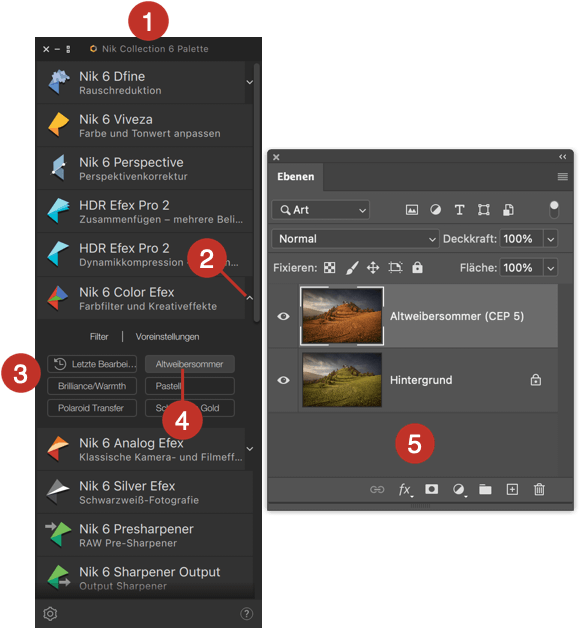
Task: Select the Voreinstellungen tab
Action: 167,337
